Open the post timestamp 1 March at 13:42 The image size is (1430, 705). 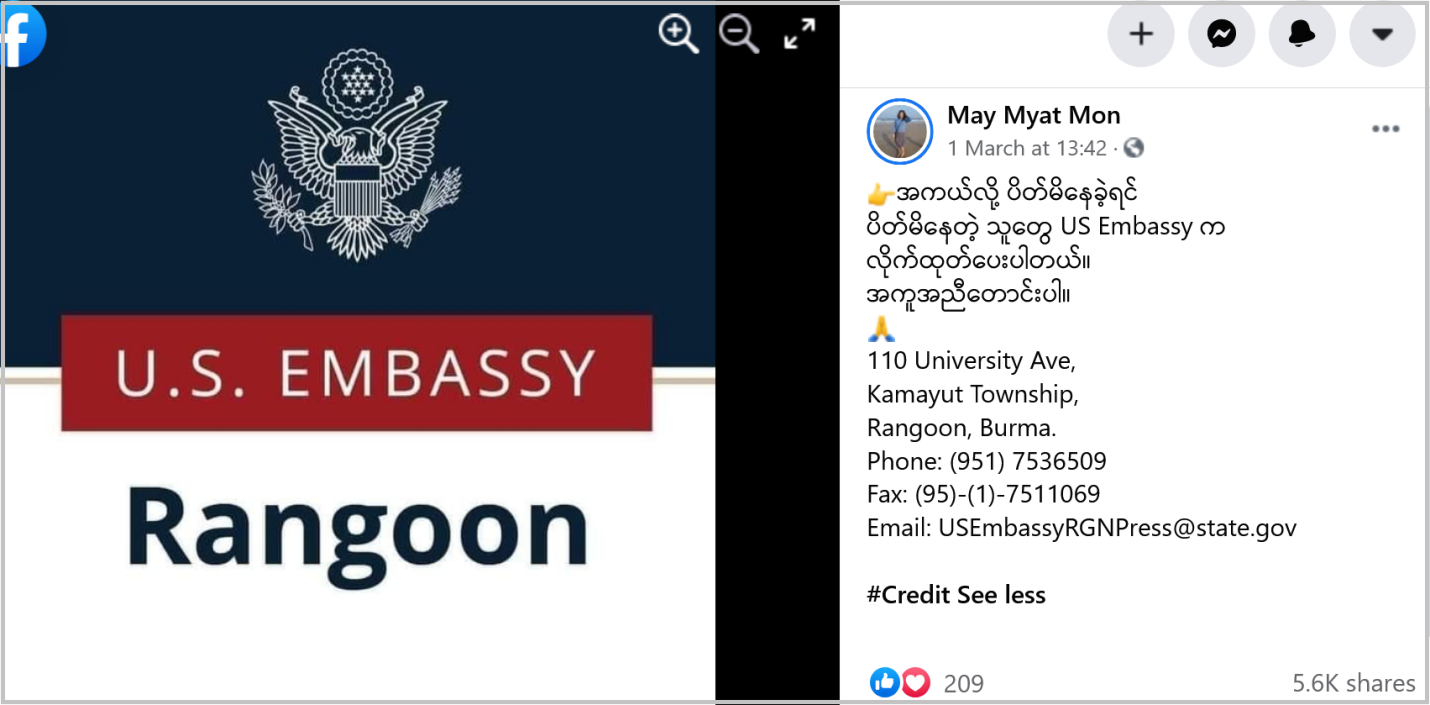1027,148
